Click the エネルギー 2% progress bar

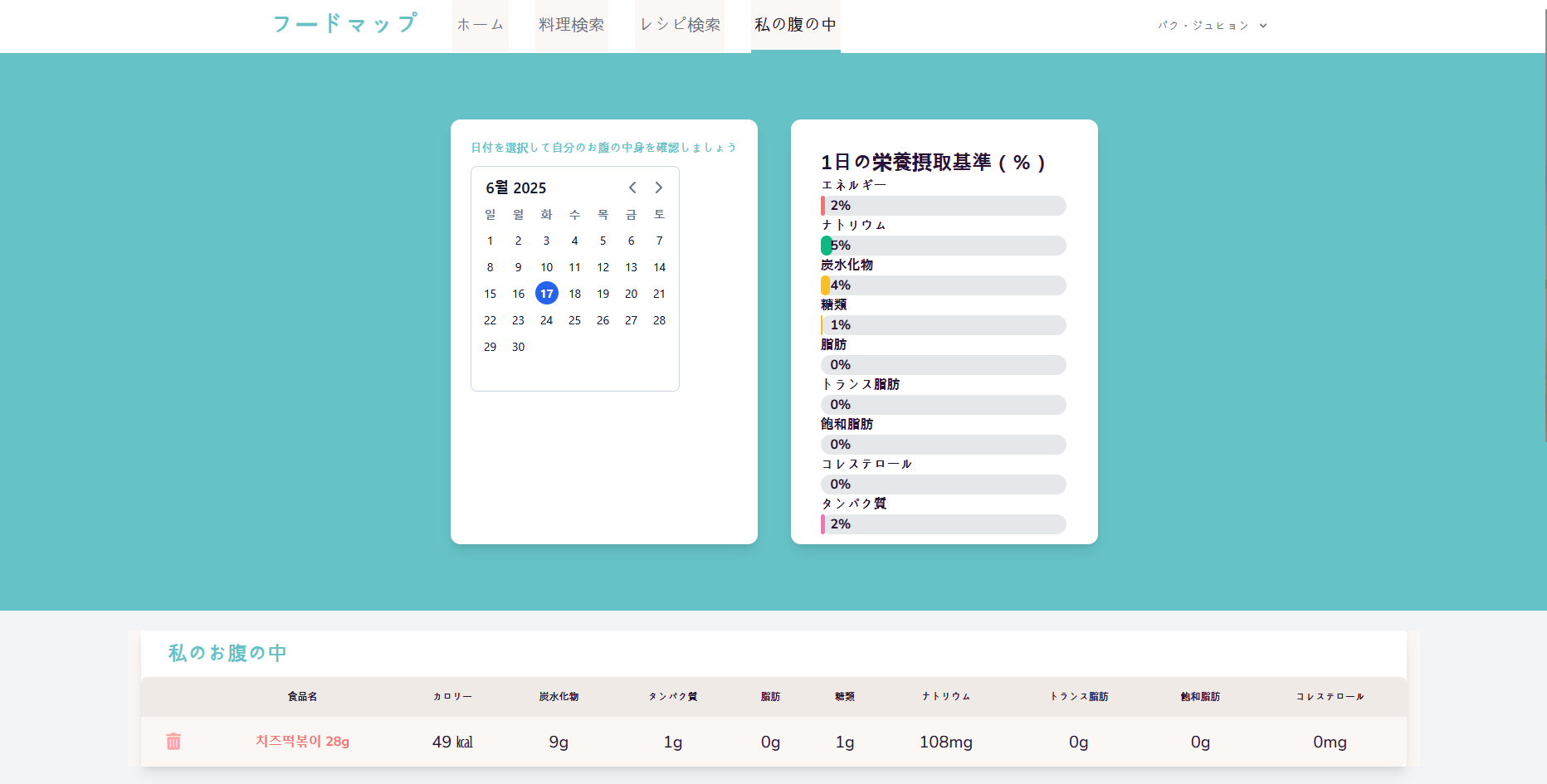point(944,206)
